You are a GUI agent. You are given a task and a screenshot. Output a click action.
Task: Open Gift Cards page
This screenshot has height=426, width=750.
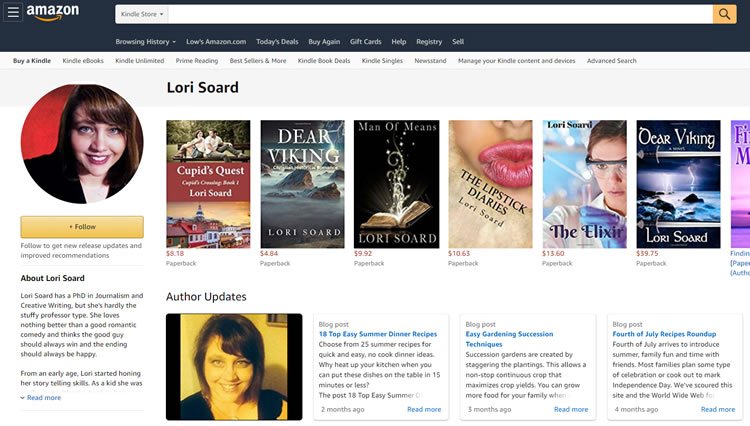click(x=365, y=42)
